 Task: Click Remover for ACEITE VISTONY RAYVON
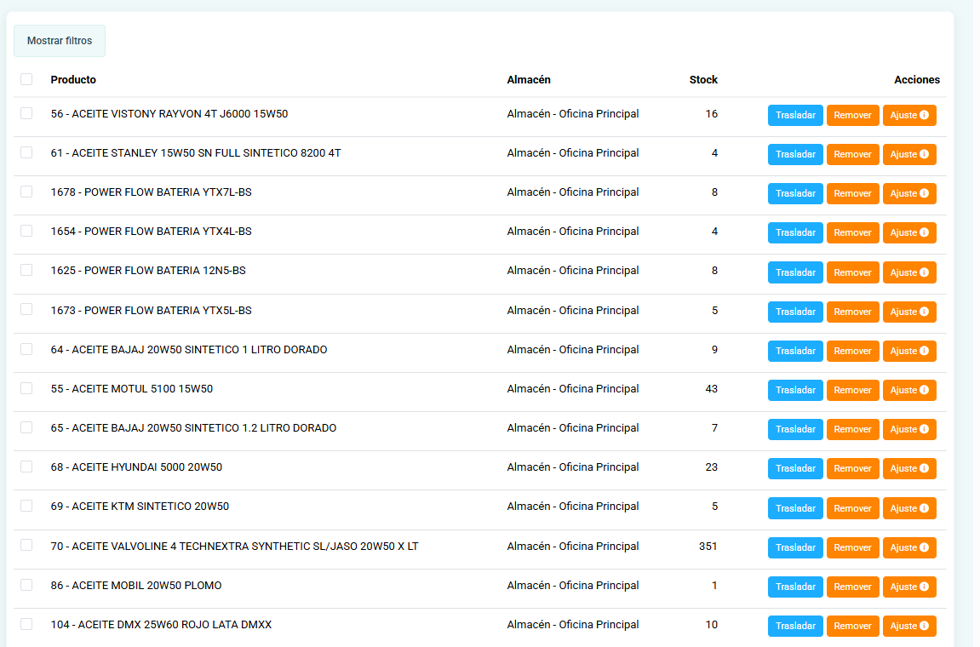[x=852, y=115]
